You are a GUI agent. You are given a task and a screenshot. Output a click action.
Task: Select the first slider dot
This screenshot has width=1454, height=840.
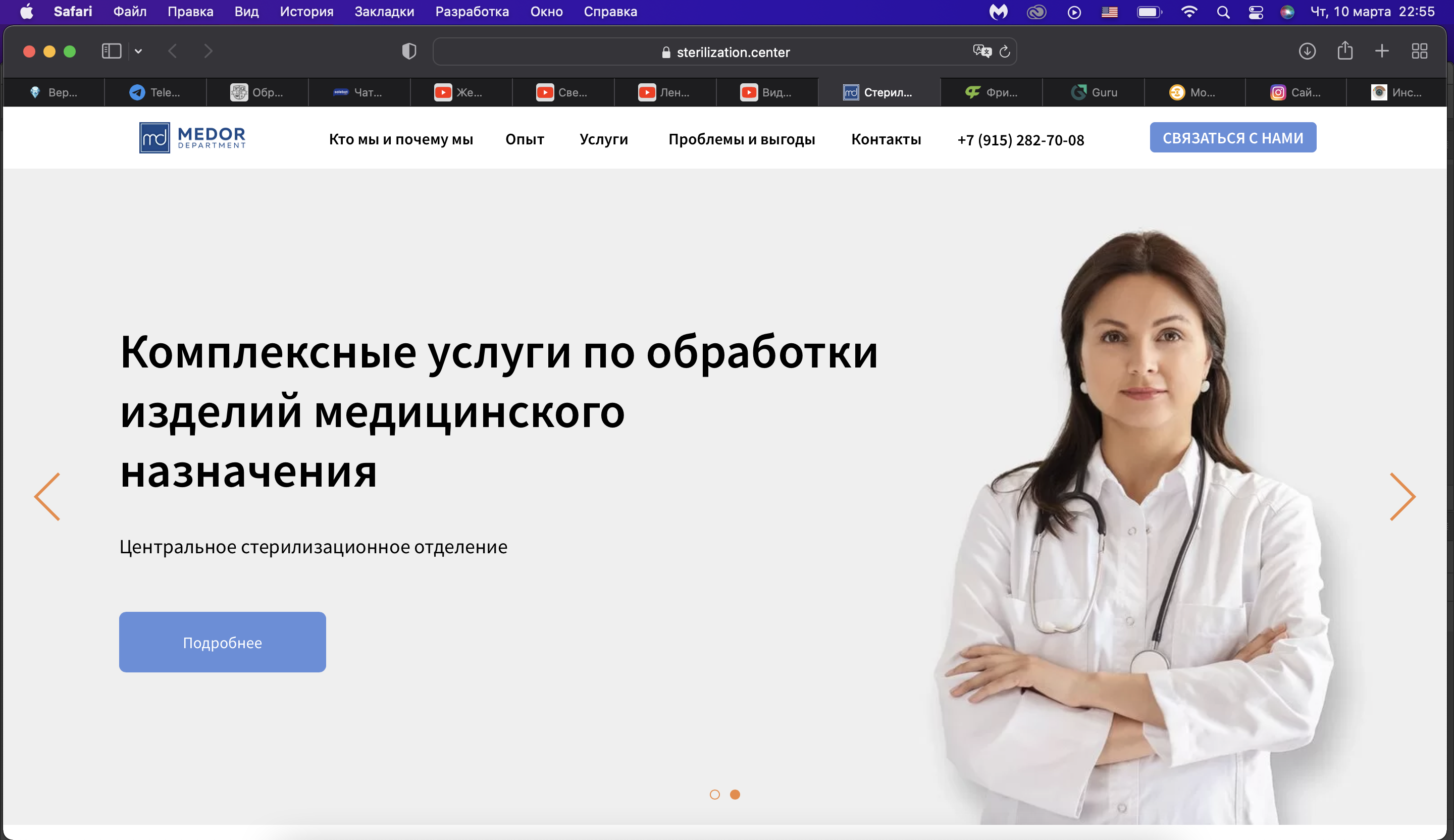(x=714, y=795)
